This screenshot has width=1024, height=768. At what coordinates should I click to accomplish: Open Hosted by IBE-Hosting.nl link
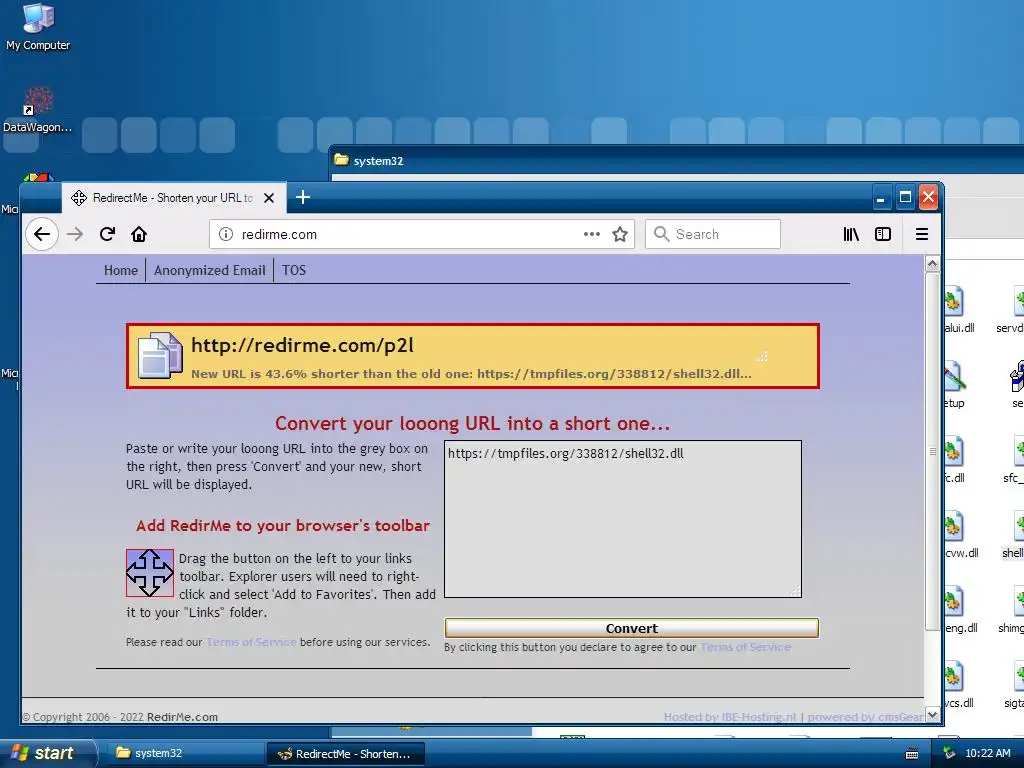[730, 717]
